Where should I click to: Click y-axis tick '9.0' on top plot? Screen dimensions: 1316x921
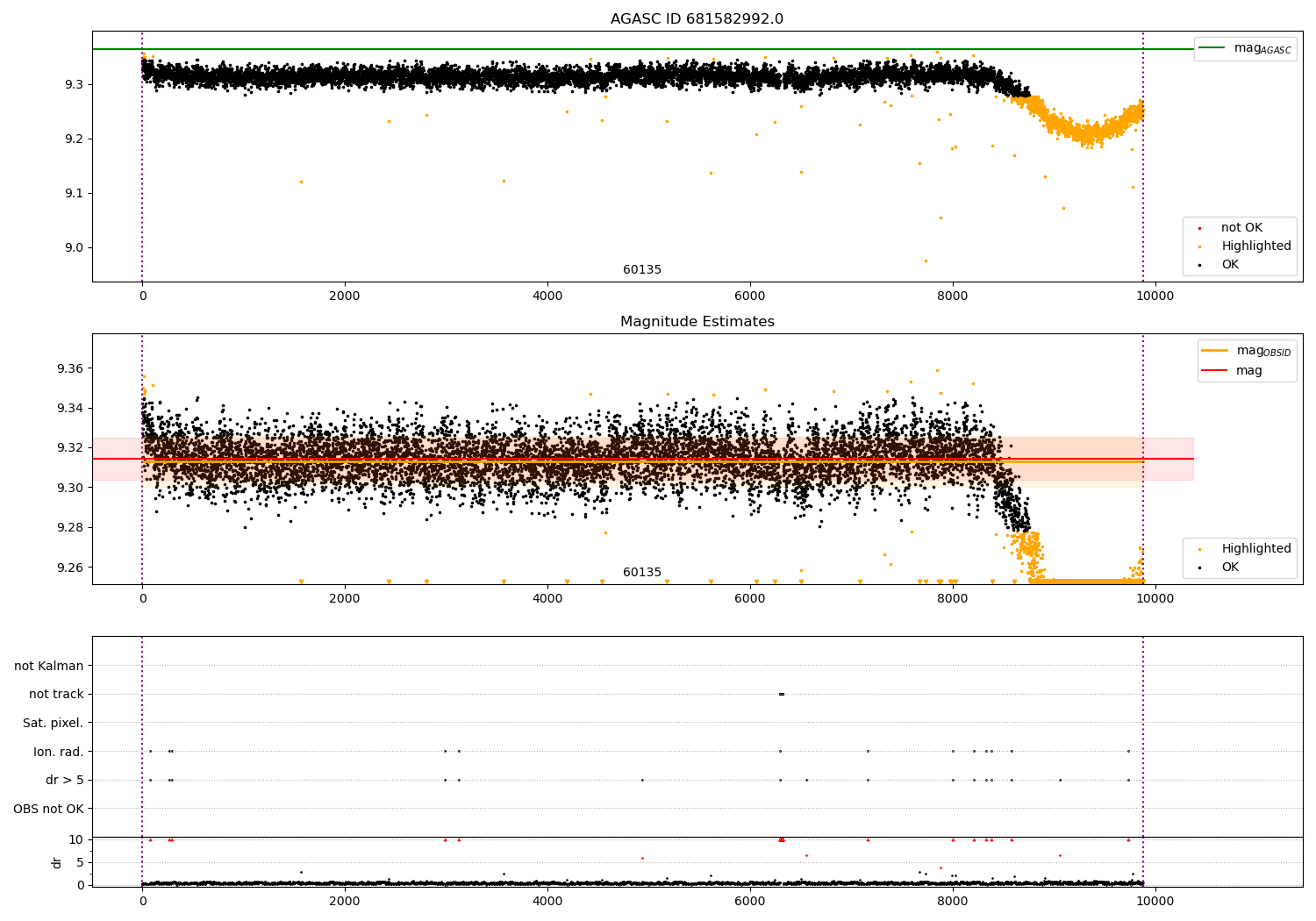[74, 248]
